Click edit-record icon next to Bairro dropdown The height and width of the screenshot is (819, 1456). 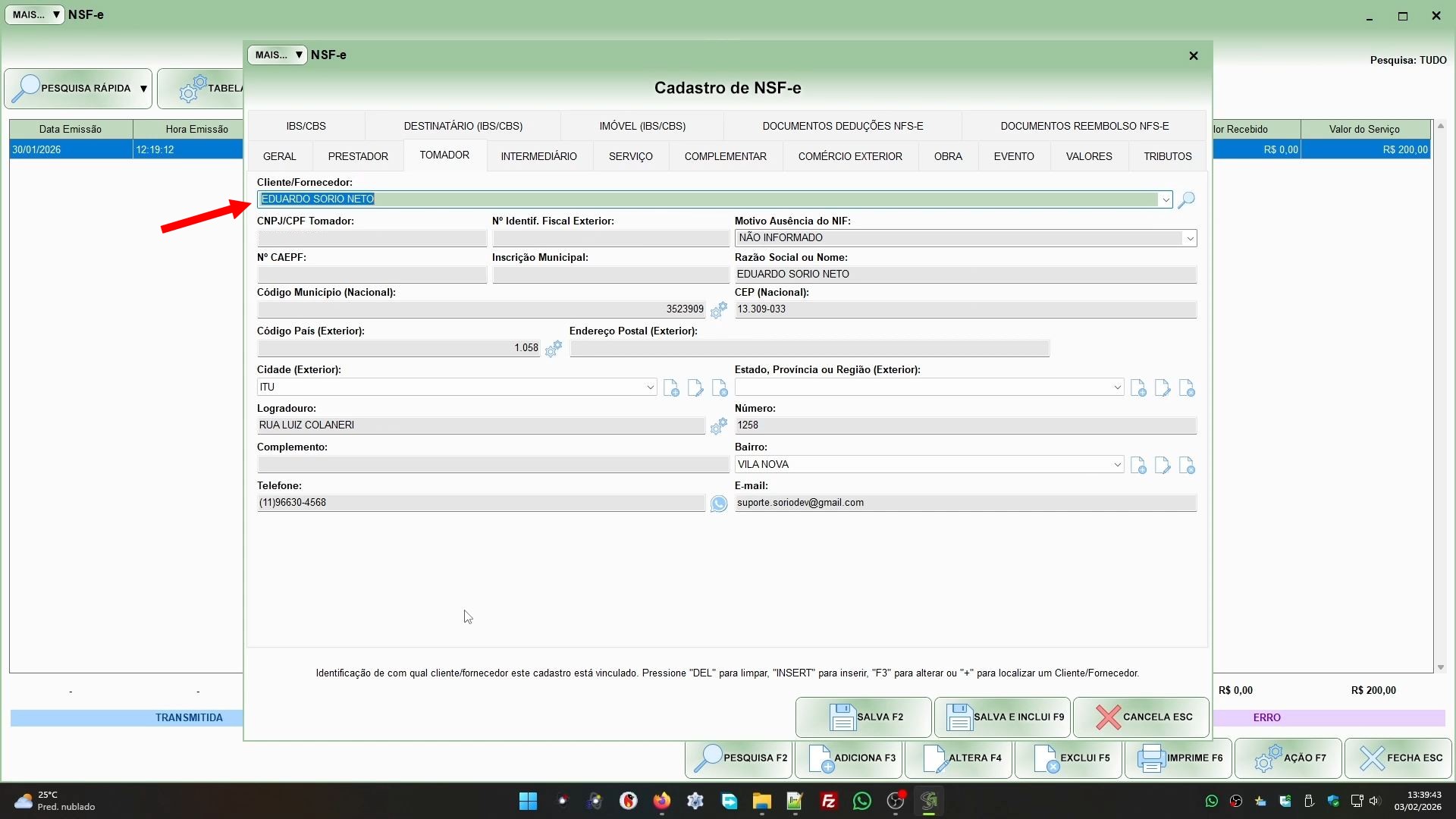1162,466
